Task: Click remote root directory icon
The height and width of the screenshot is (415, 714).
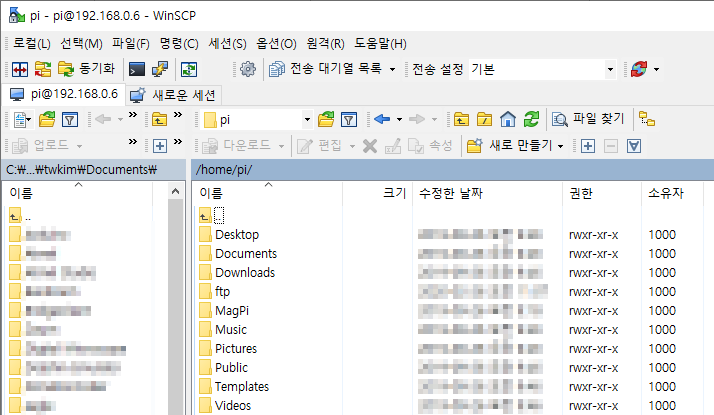Action: pos(484,120)
